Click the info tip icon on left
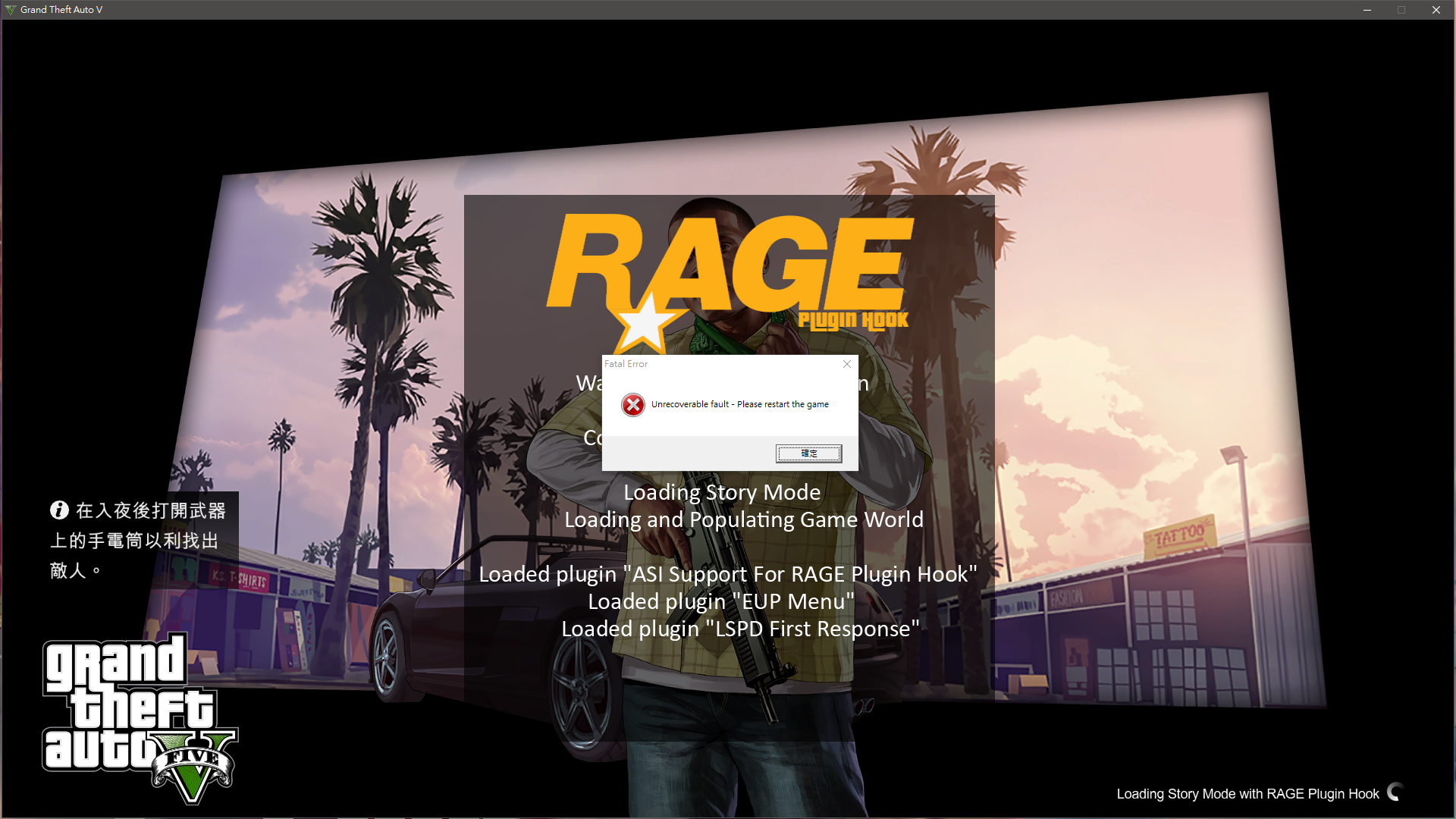Viewport: 1456px width, 819px height. 59,510
